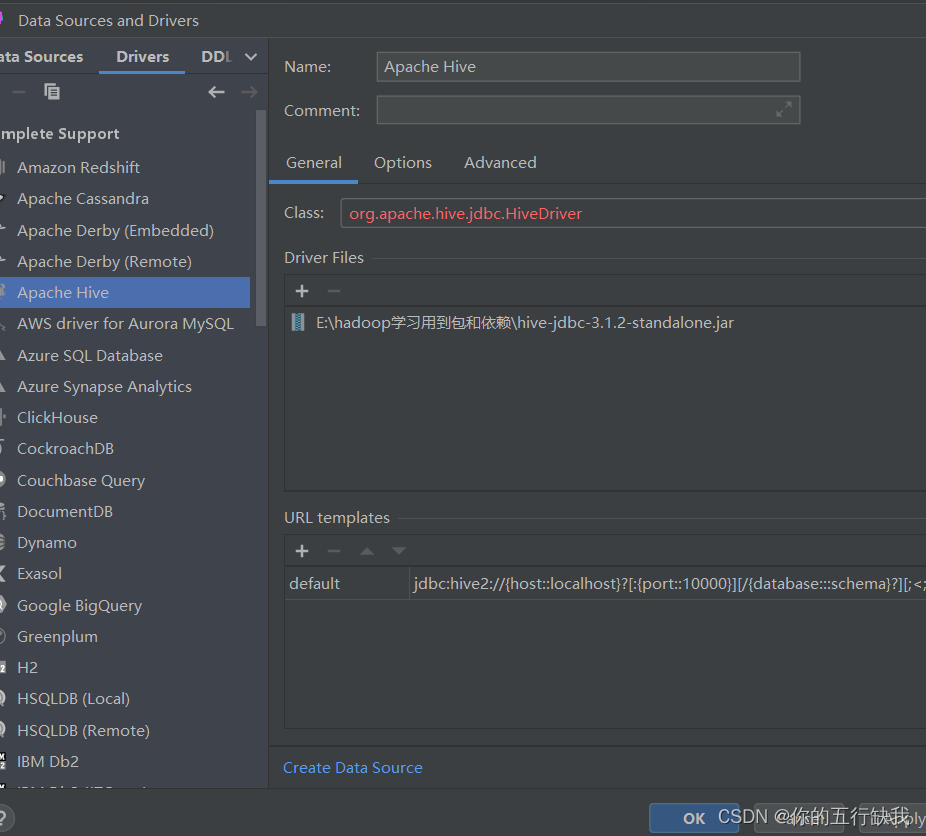Click the duplicate driver icon

(52, 92)
